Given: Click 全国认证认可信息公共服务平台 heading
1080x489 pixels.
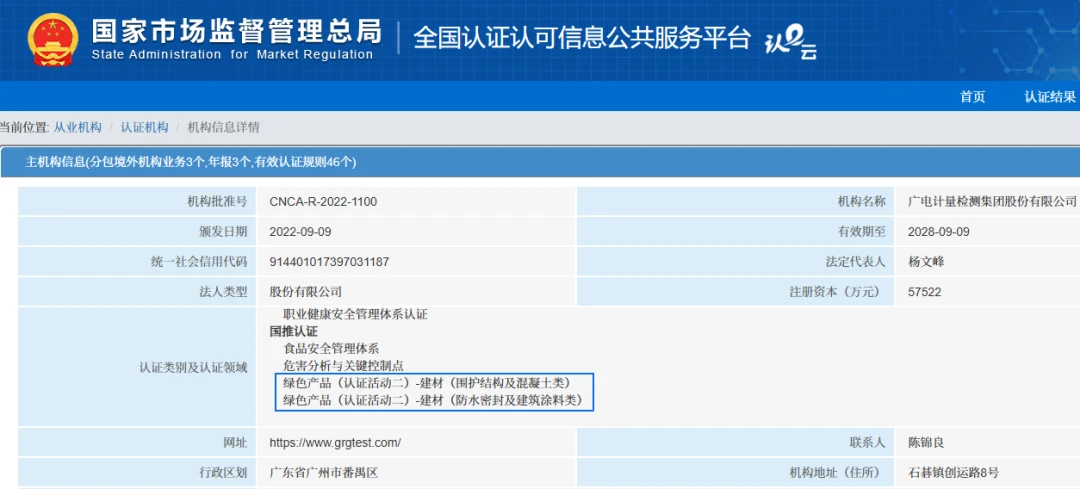Looking at the screenshot, I should click(581, 39).
